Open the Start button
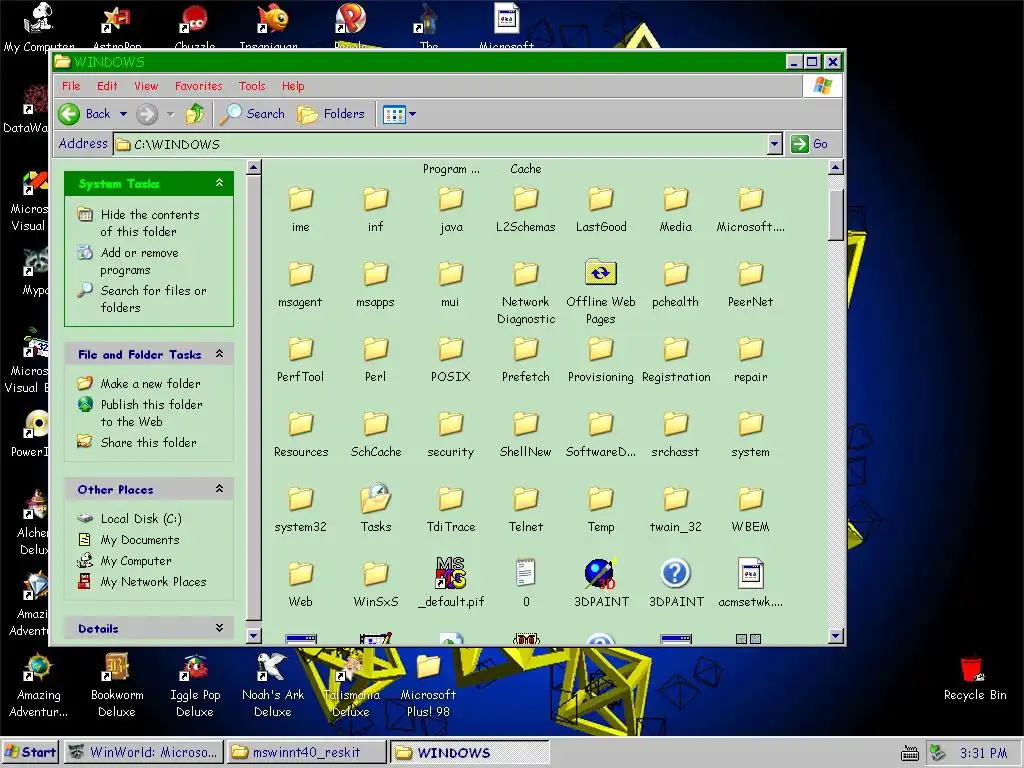Viewport: 1024px width, 768px height. point(30,752)
